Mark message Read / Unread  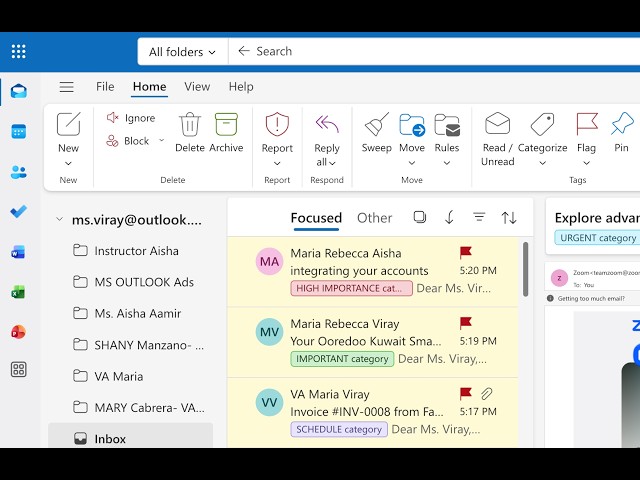click(x=498, y=139)
